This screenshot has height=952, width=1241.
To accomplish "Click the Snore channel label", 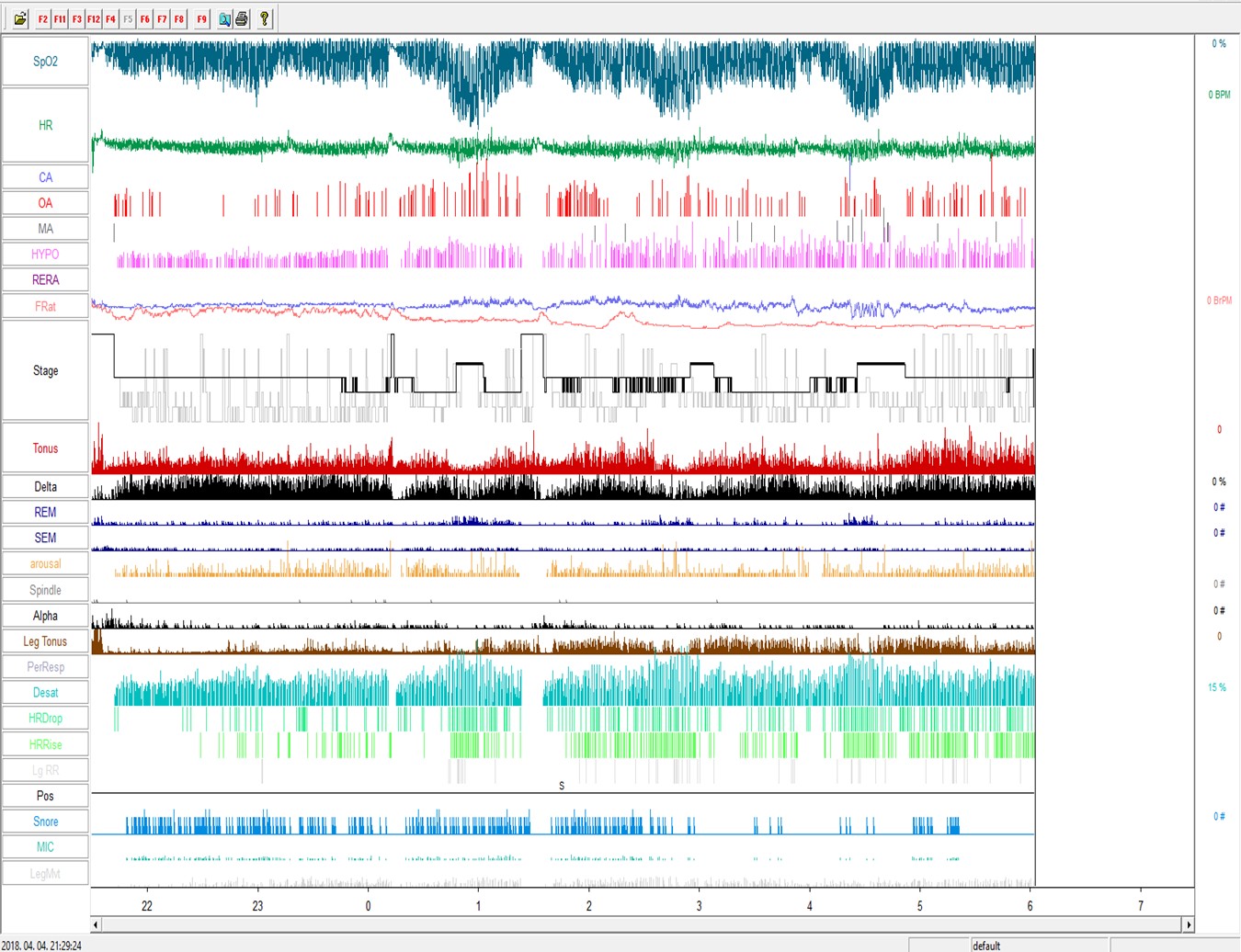I will click(x=45, y=822).
